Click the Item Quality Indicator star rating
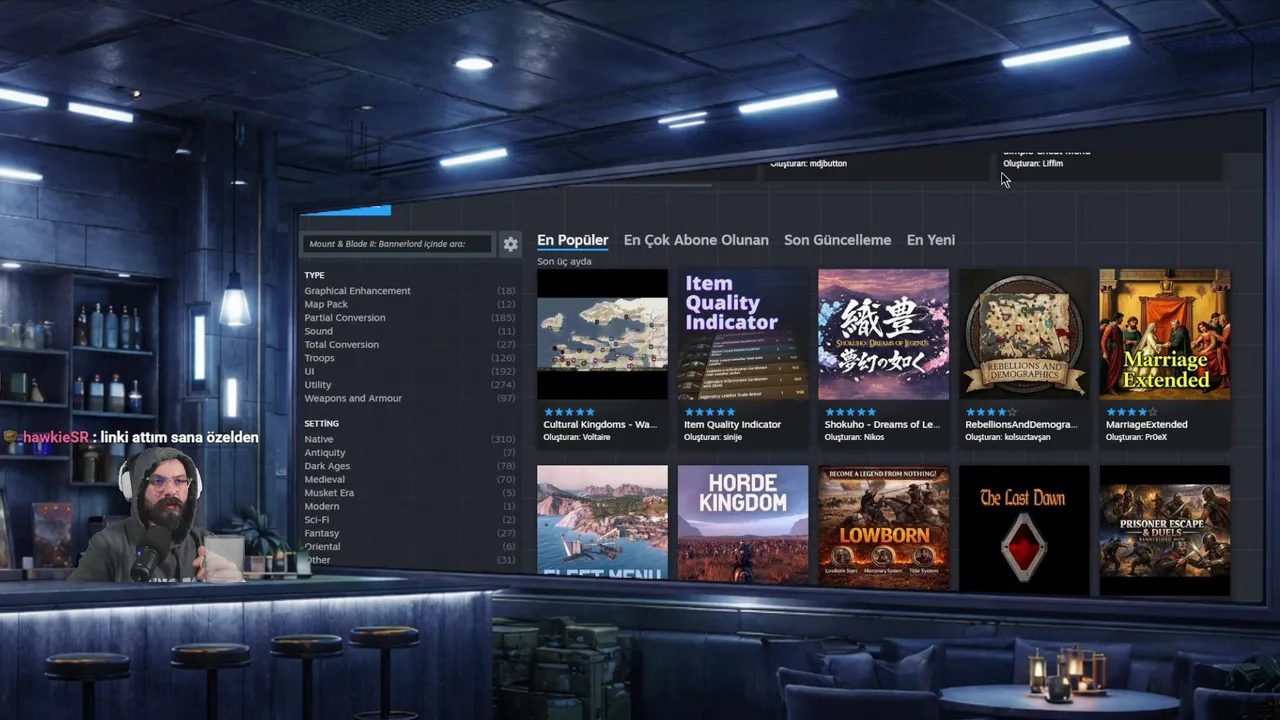The width and height of the screenshot is (1280, 720). pyautogui.click(x=710, y=412)
